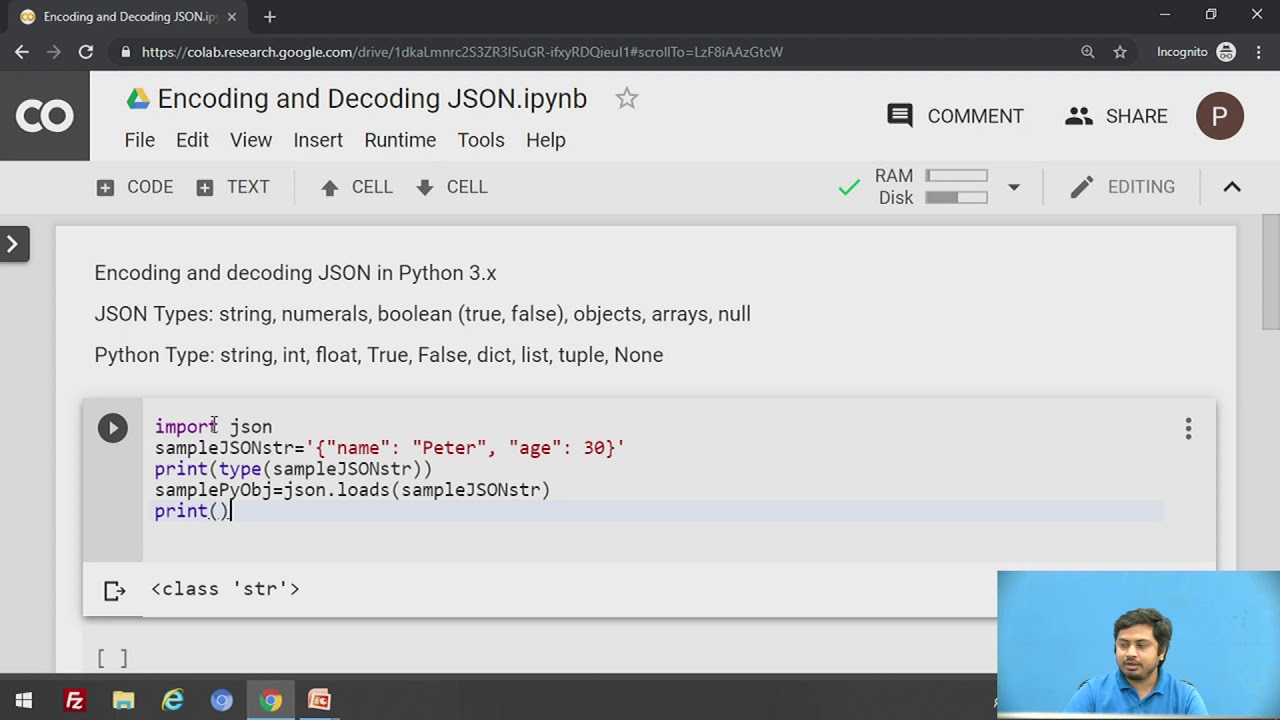Screen dimensions: 1280x720
Task: Open the Tools menu
Action: coord(480,140)
